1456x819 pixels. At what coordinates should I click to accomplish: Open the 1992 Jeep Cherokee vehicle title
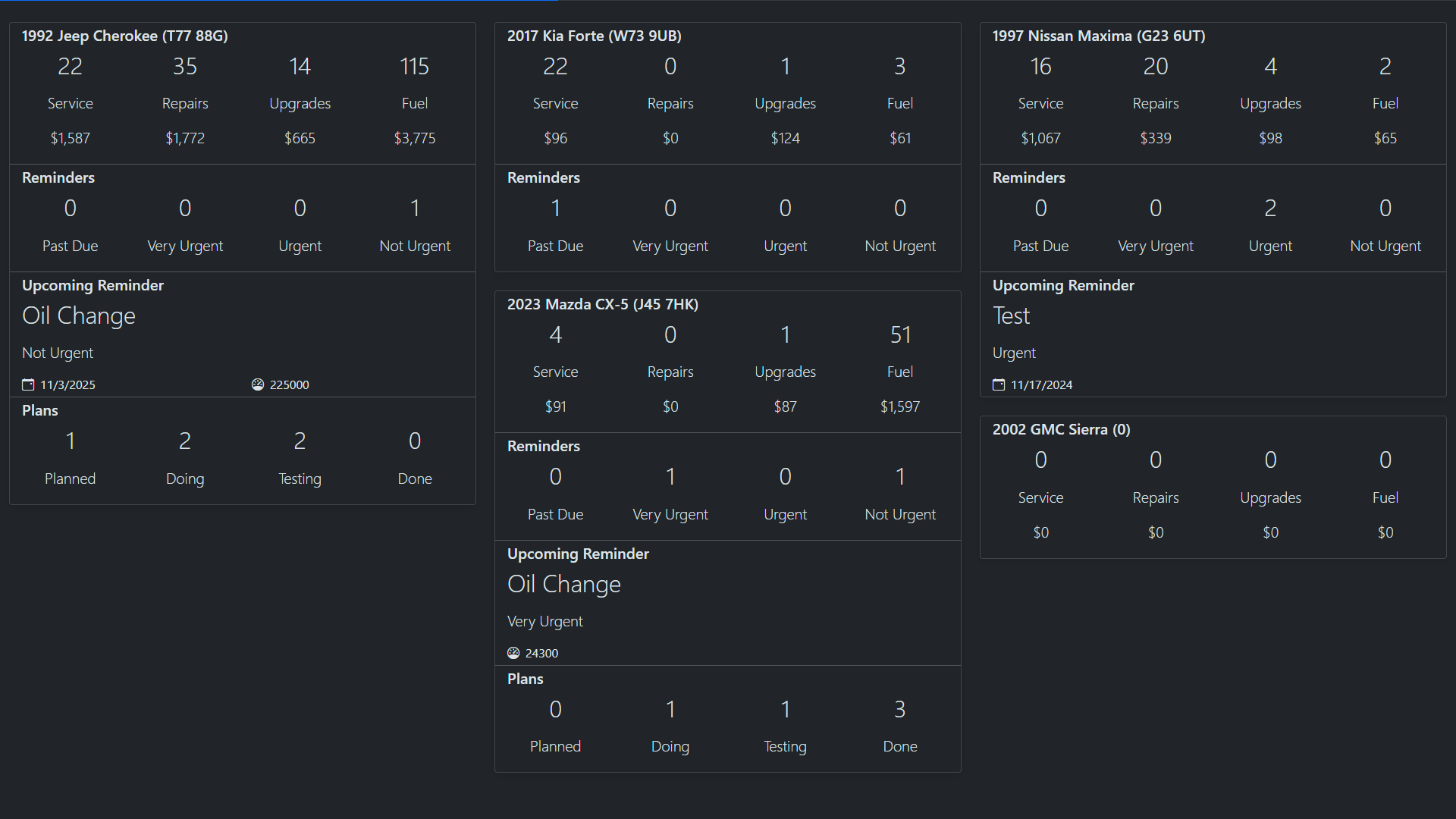124,36
